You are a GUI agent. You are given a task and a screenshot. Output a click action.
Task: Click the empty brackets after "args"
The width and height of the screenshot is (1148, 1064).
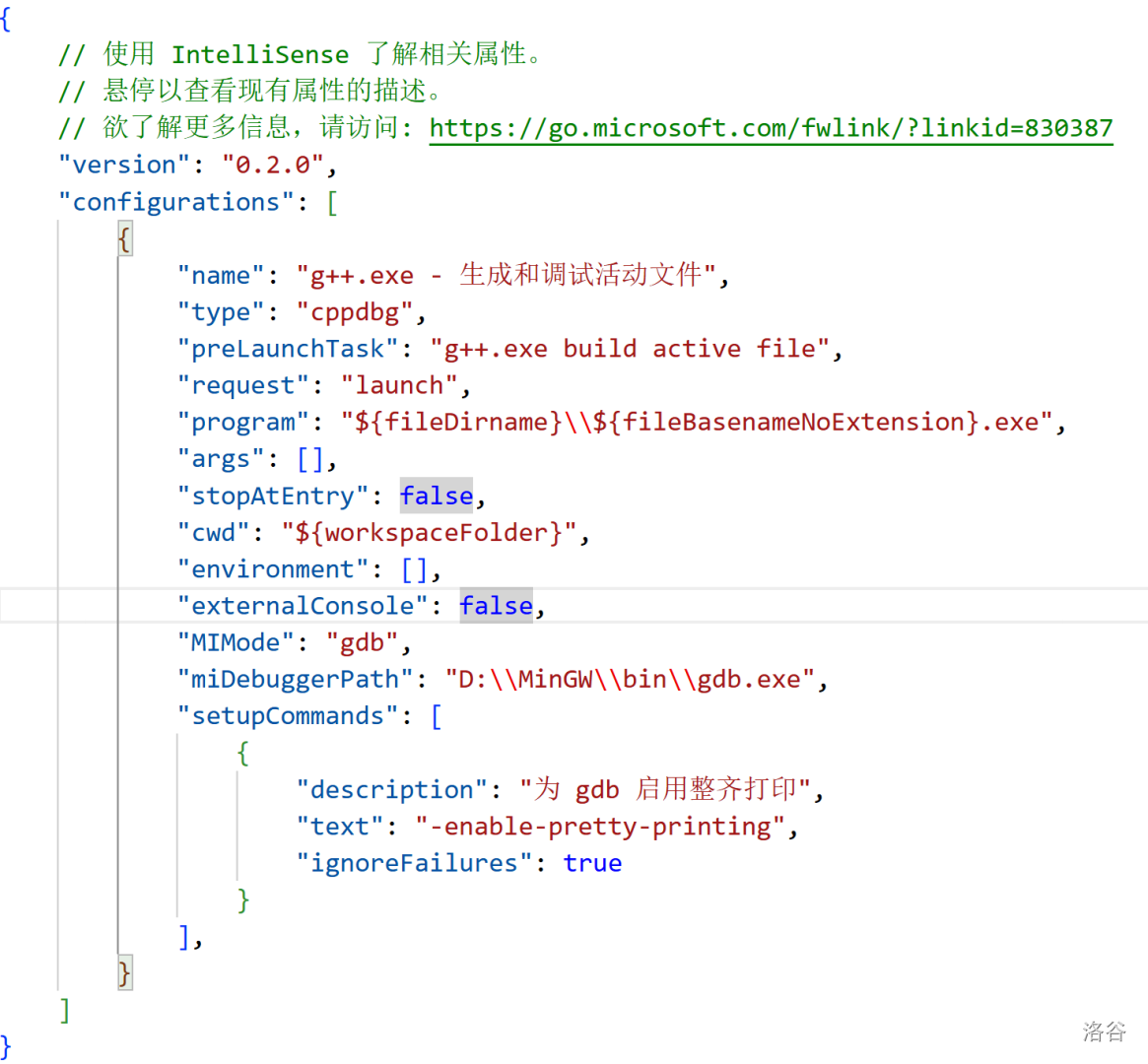pos(310,459)
